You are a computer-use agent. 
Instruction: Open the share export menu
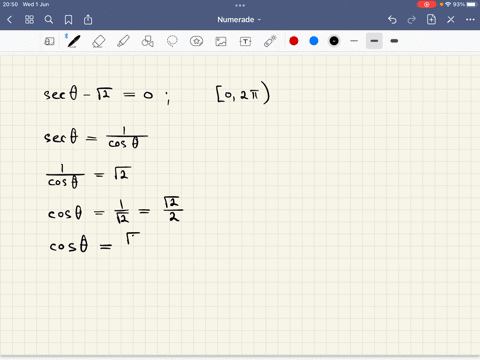tap(88, 20)
